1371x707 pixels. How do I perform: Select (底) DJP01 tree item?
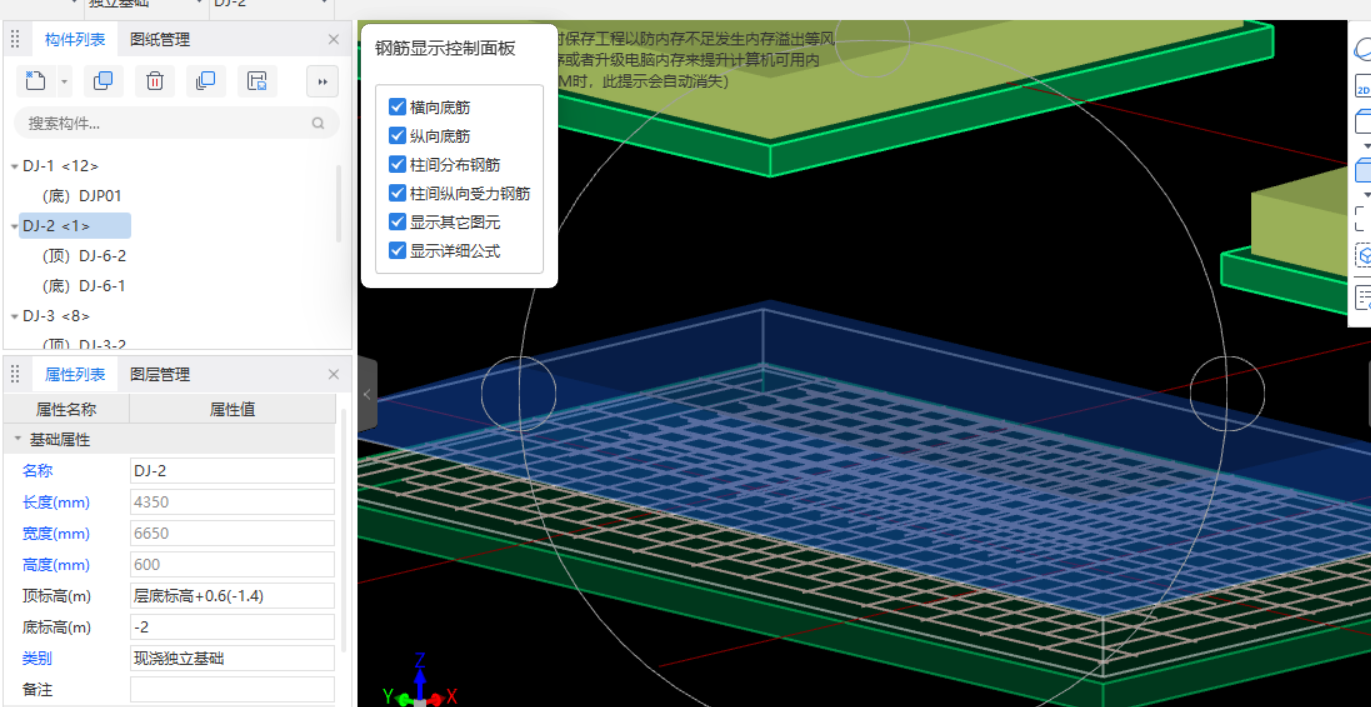82,196
